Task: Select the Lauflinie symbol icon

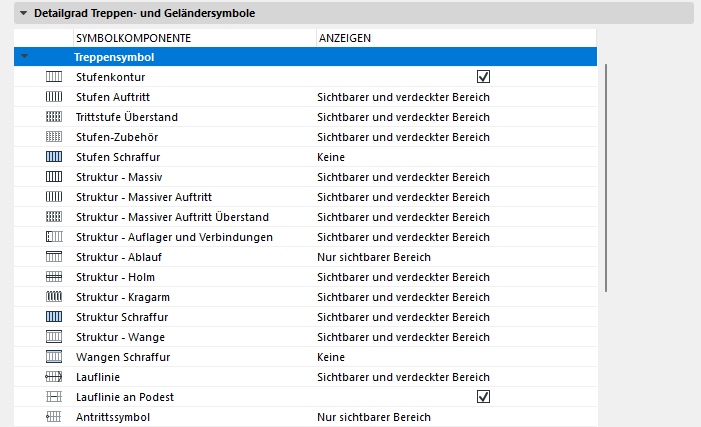Action: (x=54, y=377)
